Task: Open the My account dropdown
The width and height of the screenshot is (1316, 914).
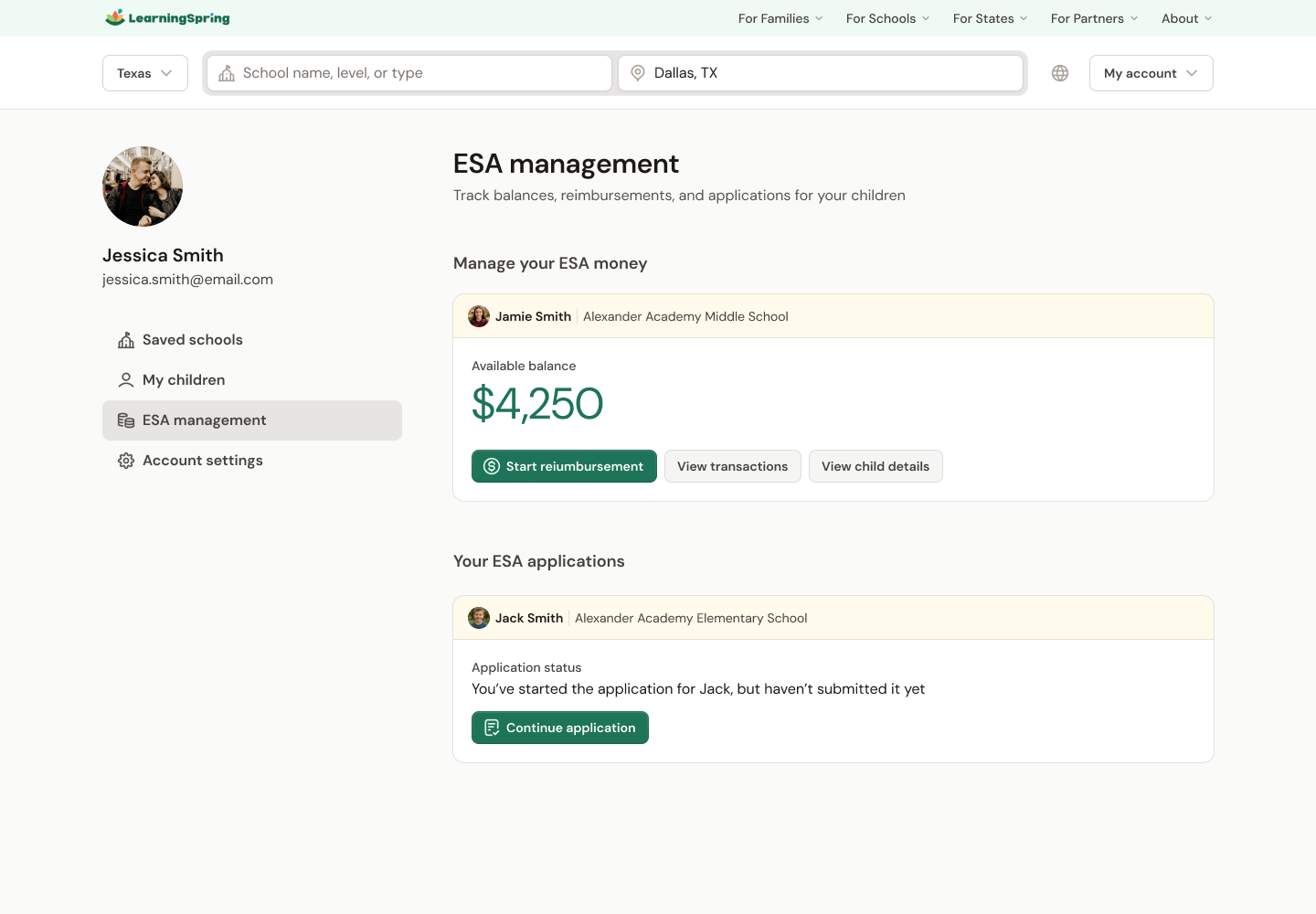Action: (x=1151, y=73)
